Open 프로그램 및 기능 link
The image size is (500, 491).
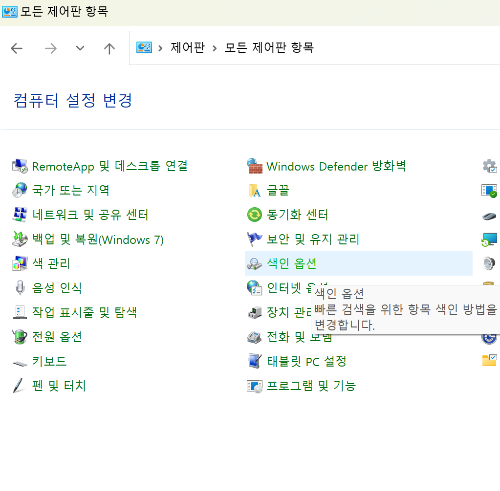(x=311, y=386)
